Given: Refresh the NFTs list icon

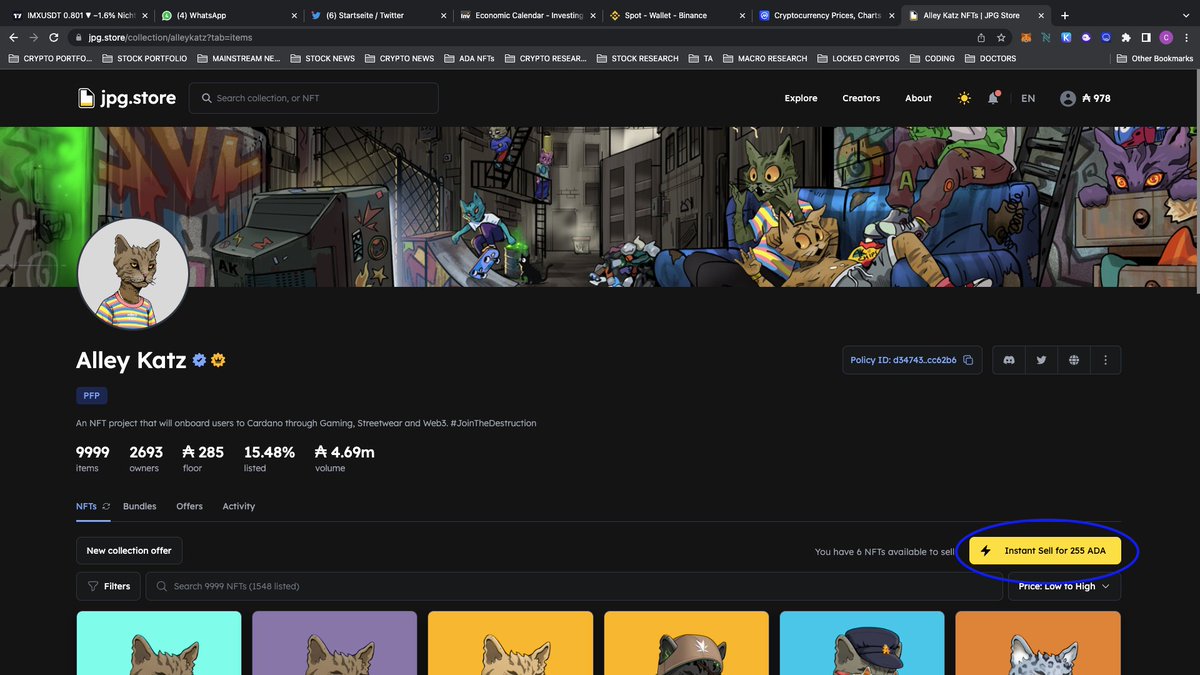Looking at the screenshot, I should [106, 506].
